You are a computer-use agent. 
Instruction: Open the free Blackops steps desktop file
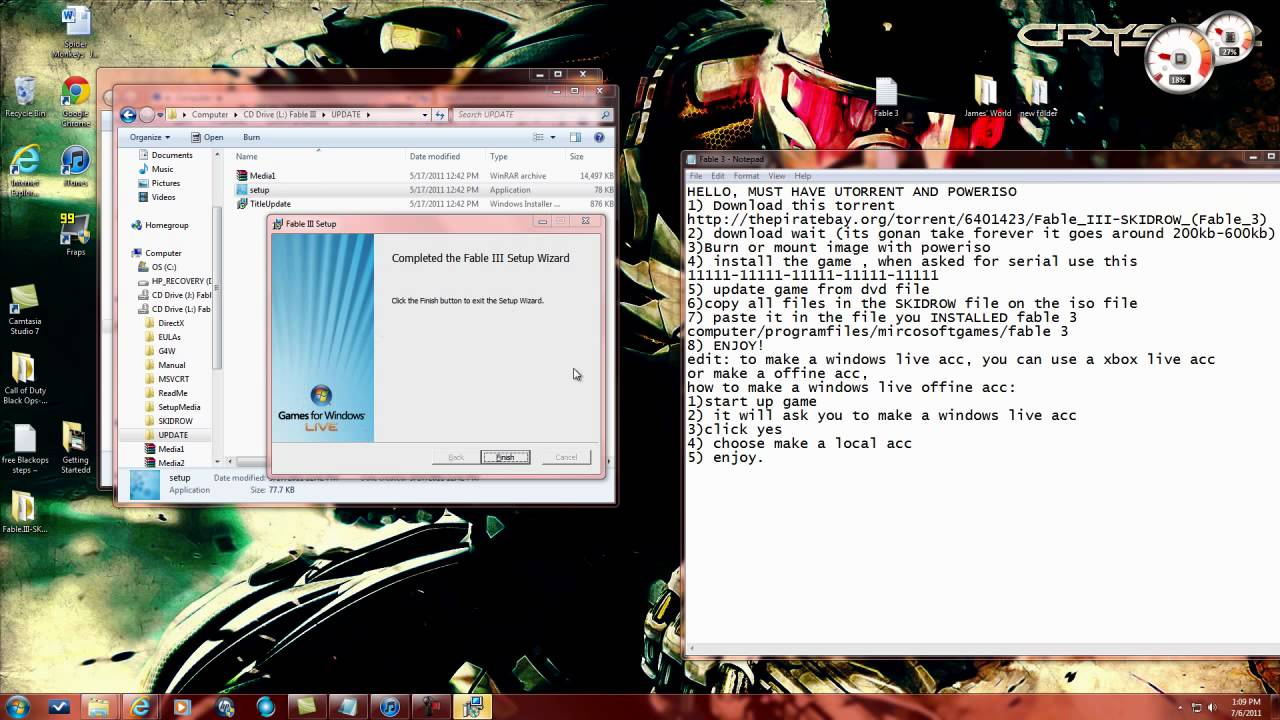click(25, 450)
